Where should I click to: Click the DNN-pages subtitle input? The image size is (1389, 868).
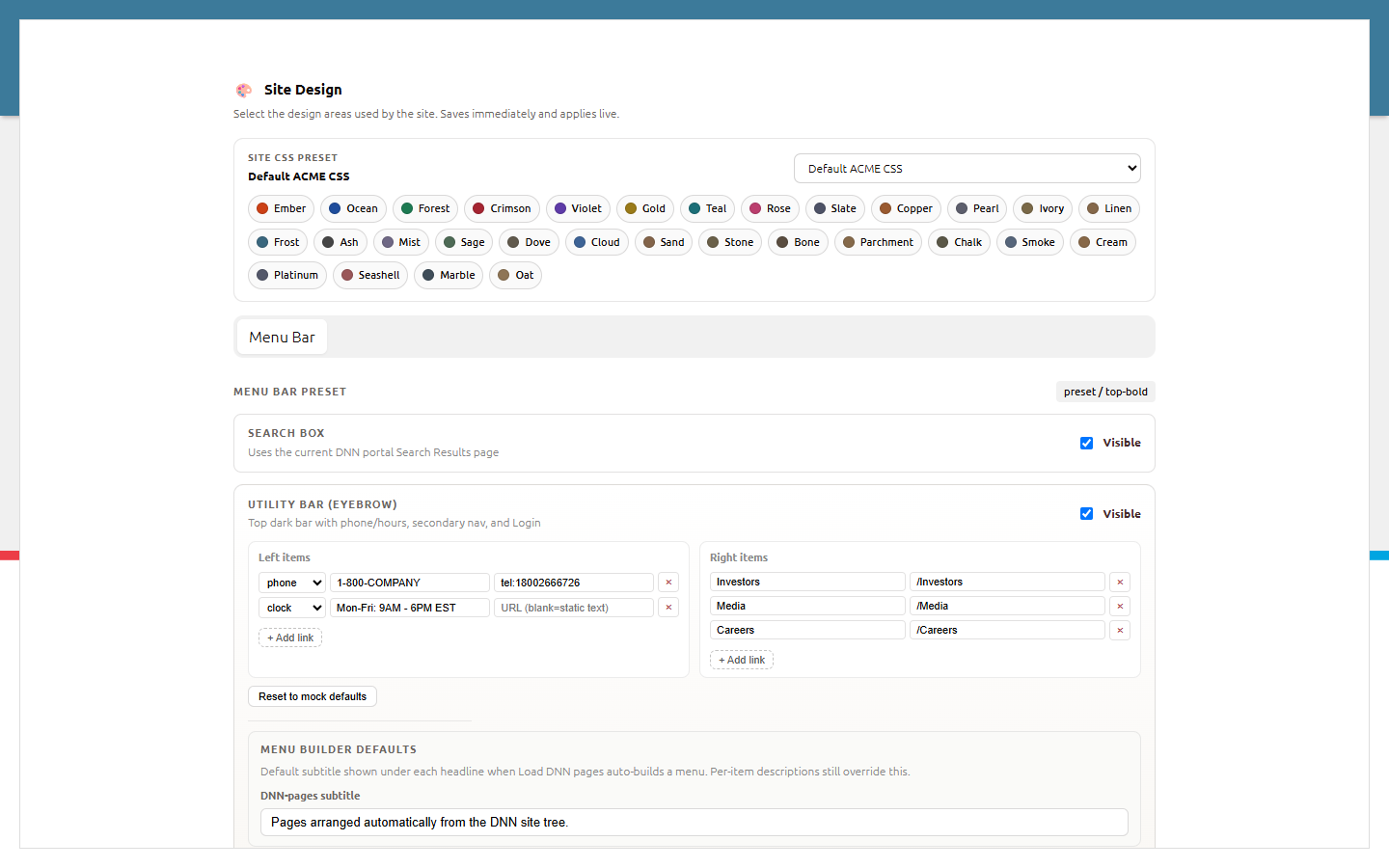694,823
